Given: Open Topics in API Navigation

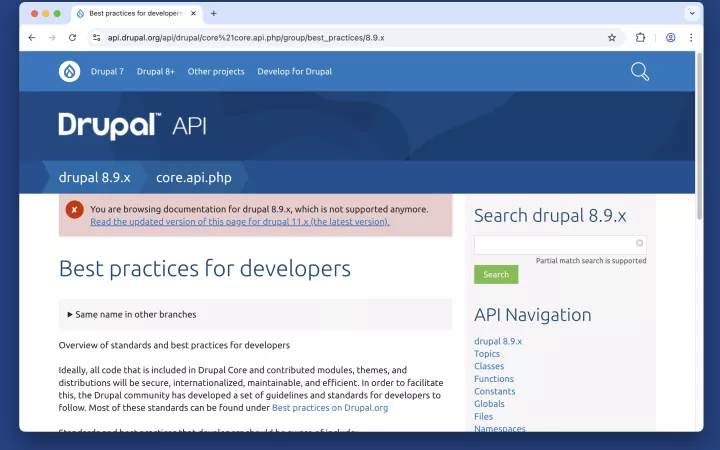Looking at the screenshot, I should tap(487, 354).
